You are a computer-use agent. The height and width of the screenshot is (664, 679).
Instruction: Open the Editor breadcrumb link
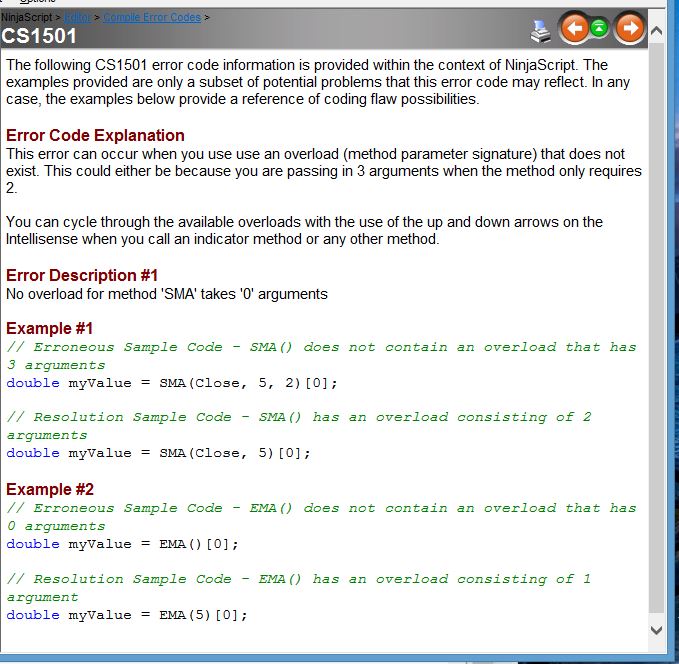point(78,17)
